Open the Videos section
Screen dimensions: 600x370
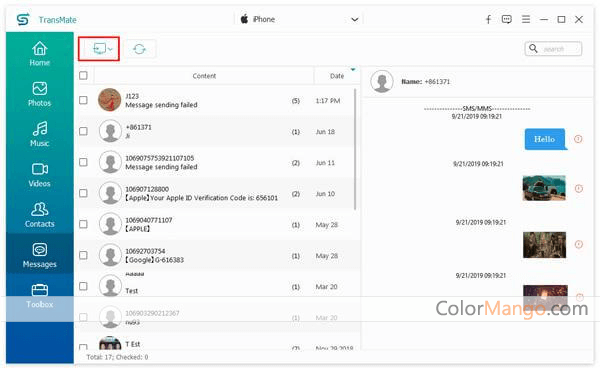coord(40,174)
